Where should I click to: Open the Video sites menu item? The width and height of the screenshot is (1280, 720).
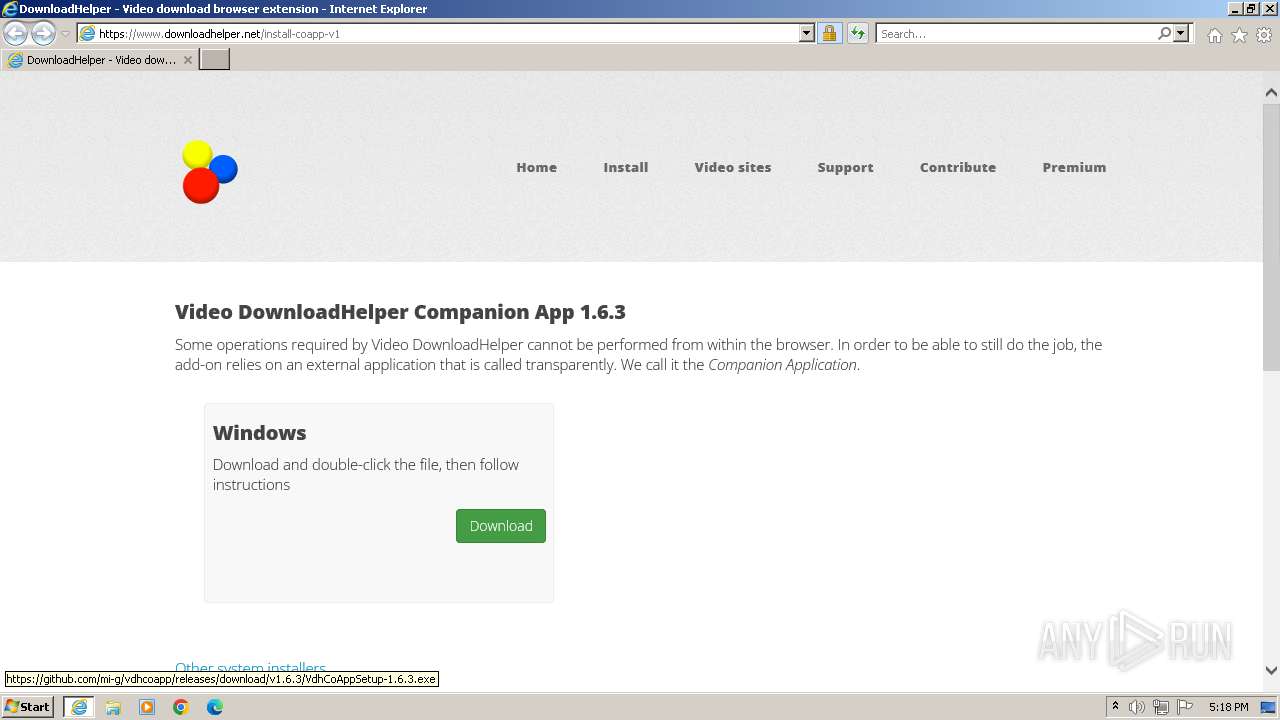click(732, 167)
